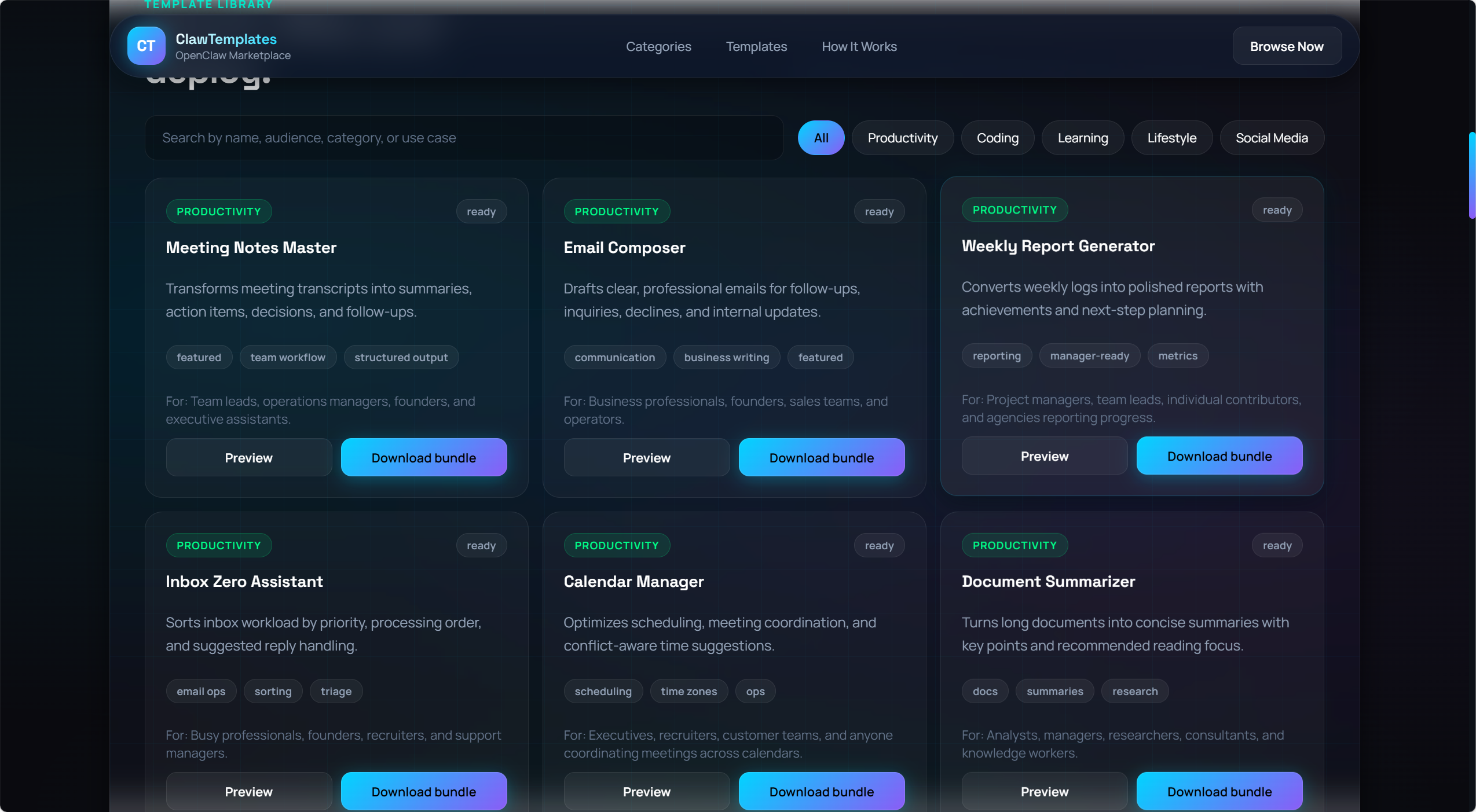Download the Weekly Report Generator bundle
1476x812 pixels.
pyautogui.click(x=1218, y=455)
